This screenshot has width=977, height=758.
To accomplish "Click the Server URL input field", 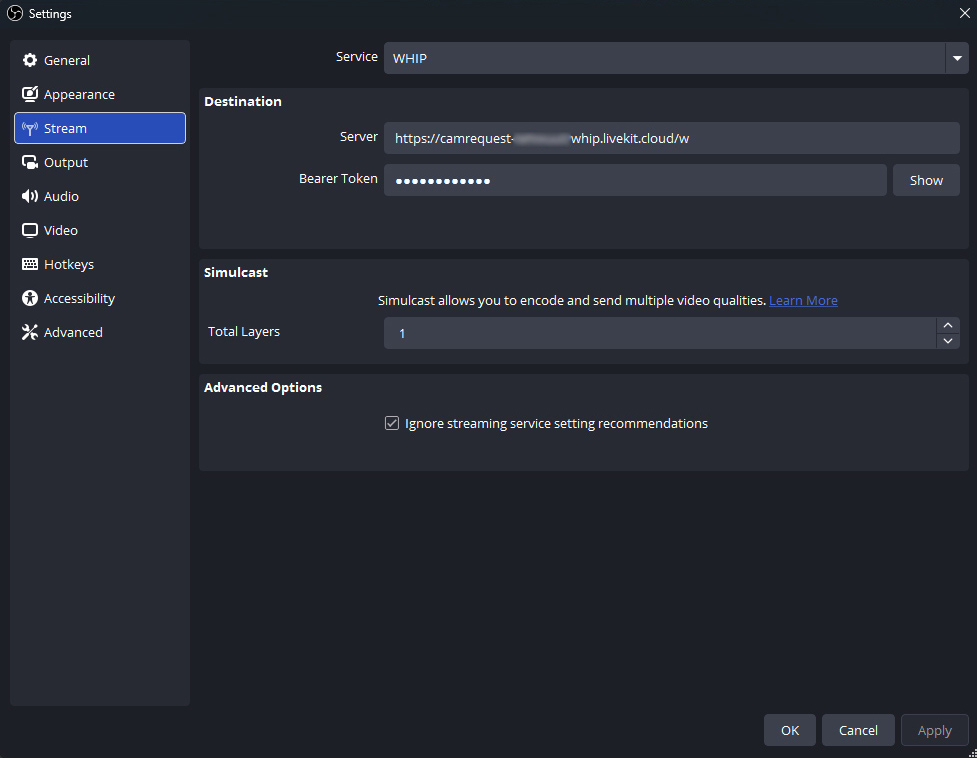I will point(672,138).
